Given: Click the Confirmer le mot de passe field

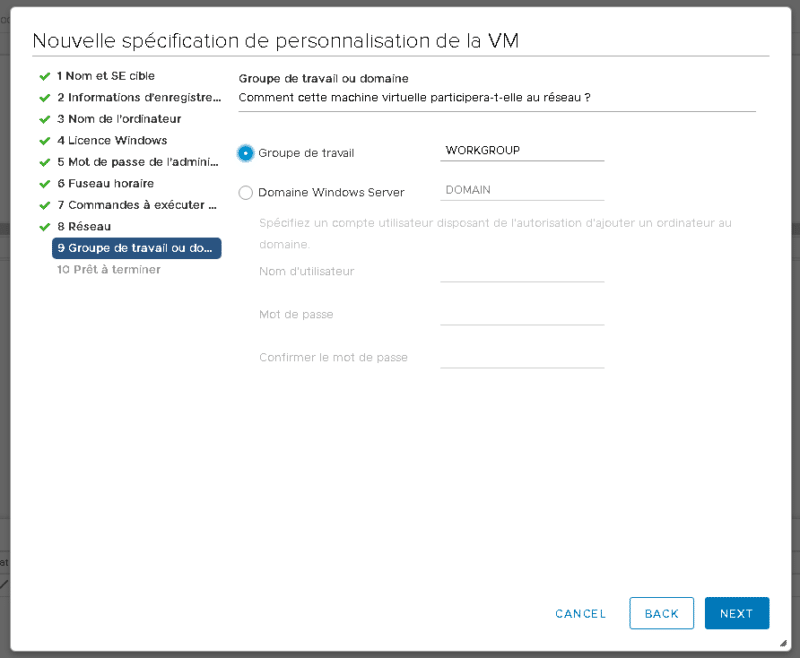Looking at the screenshot, I should tap(522, 357).
